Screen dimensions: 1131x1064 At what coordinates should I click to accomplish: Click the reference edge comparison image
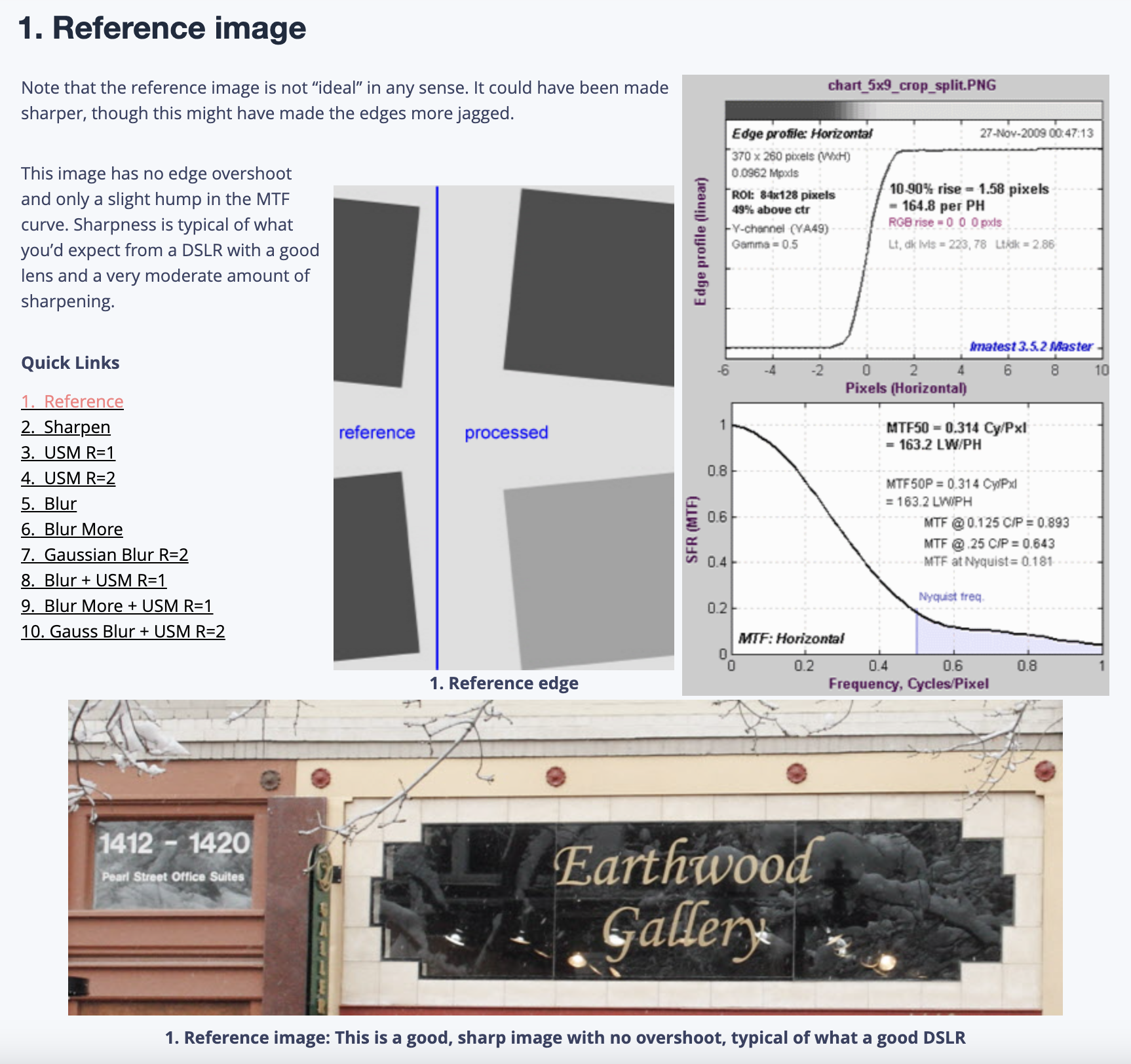[503, 427]
